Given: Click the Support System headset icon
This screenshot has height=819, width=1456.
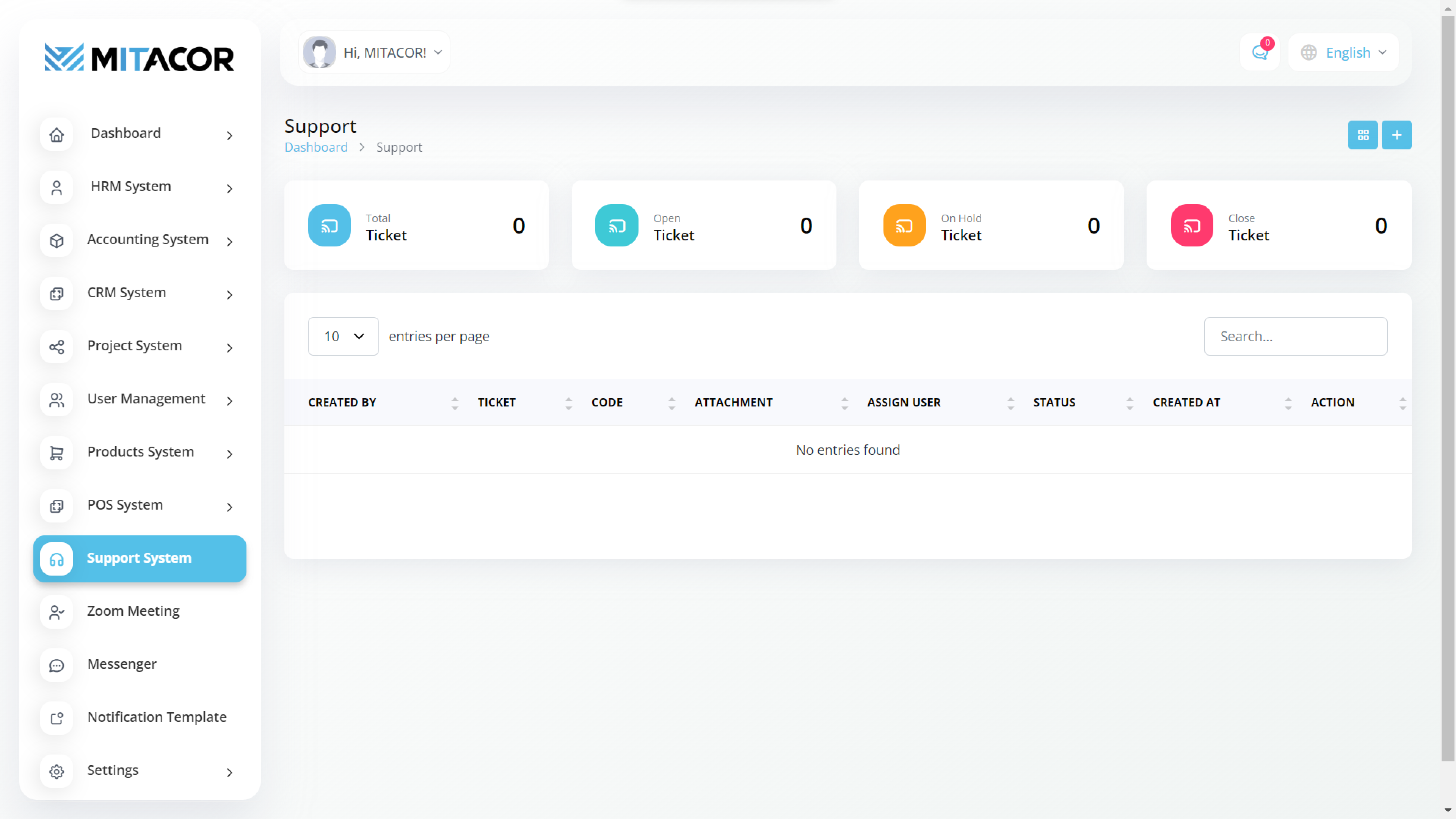Looking at the screenshot, I should (x=56, y=559).
